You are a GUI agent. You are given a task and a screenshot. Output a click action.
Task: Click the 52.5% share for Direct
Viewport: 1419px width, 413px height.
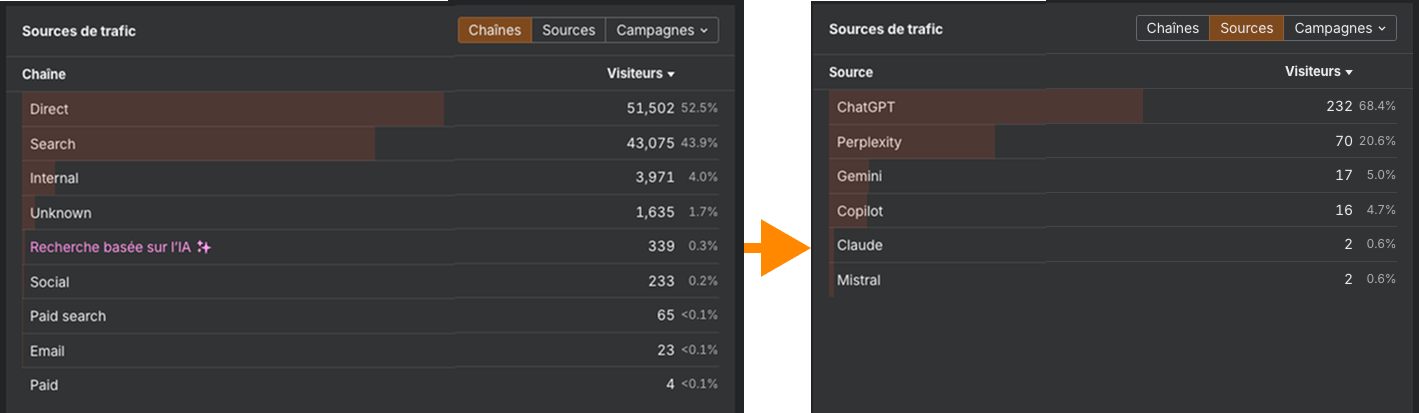[700, 109]
